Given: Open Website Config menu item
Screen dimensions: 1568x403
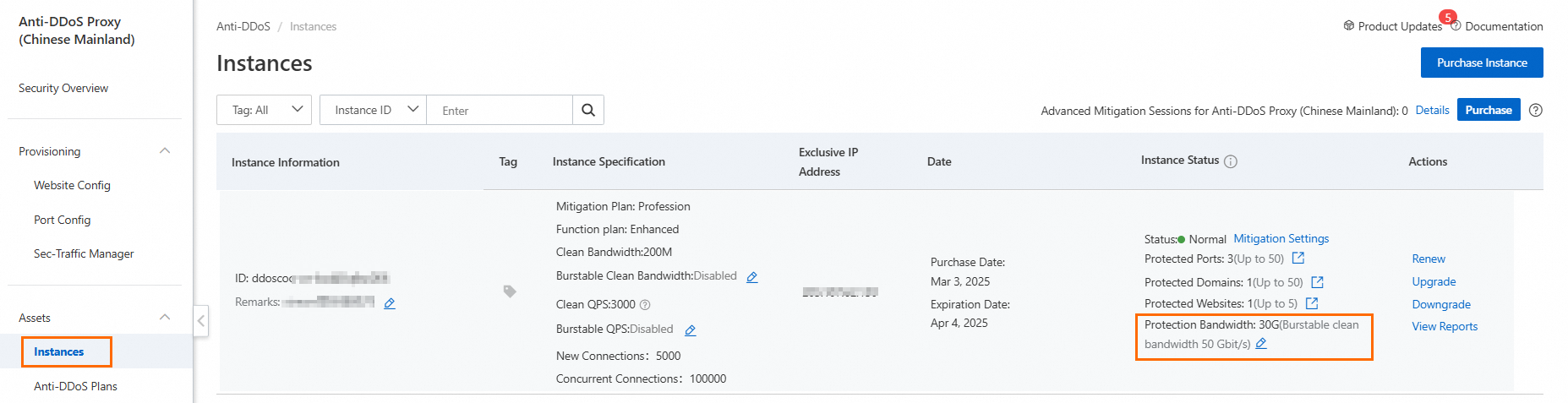Looking at the screenshot, I should tap(72, 185).
